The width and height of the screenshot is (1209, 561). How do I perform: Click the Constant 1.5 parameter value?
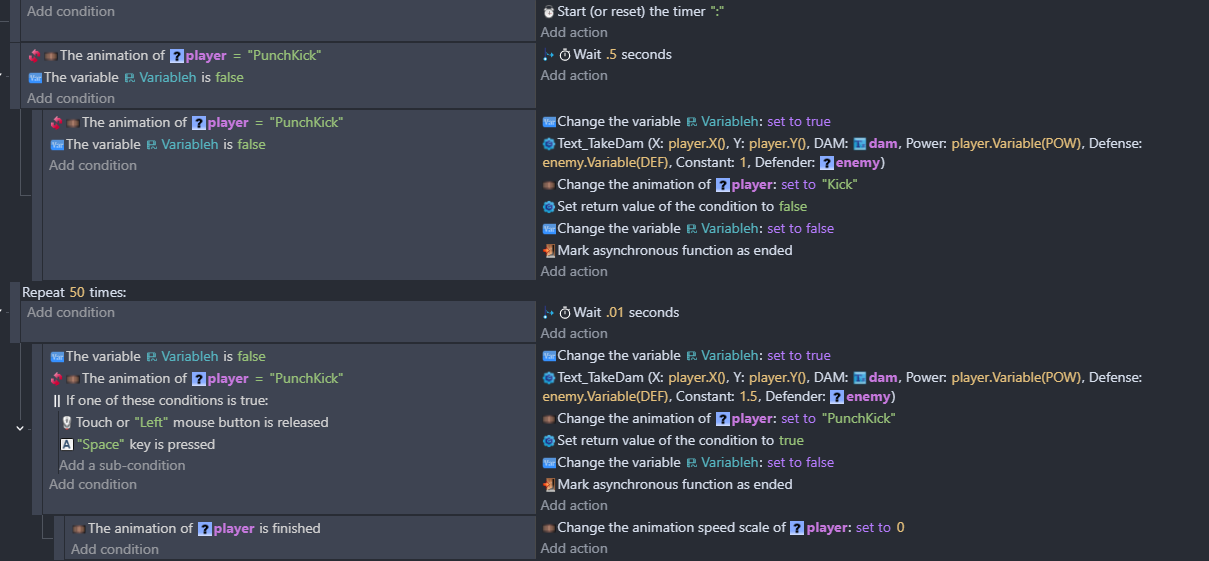pyautogui.click(x=750, y=397)
